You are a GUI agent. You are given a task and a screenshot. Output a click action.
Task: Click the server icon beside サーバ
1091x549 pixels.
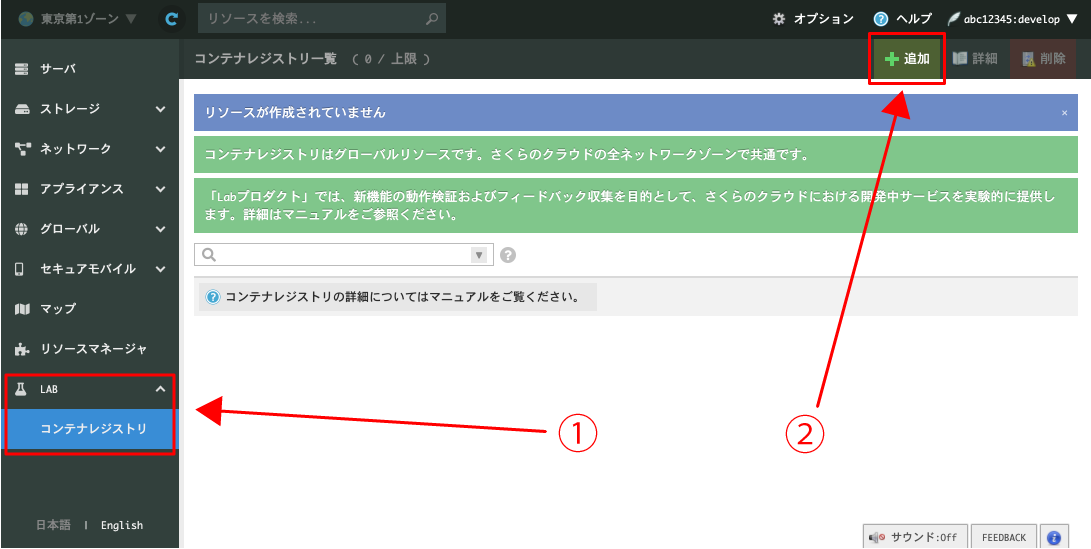click(x=22, y=69)
